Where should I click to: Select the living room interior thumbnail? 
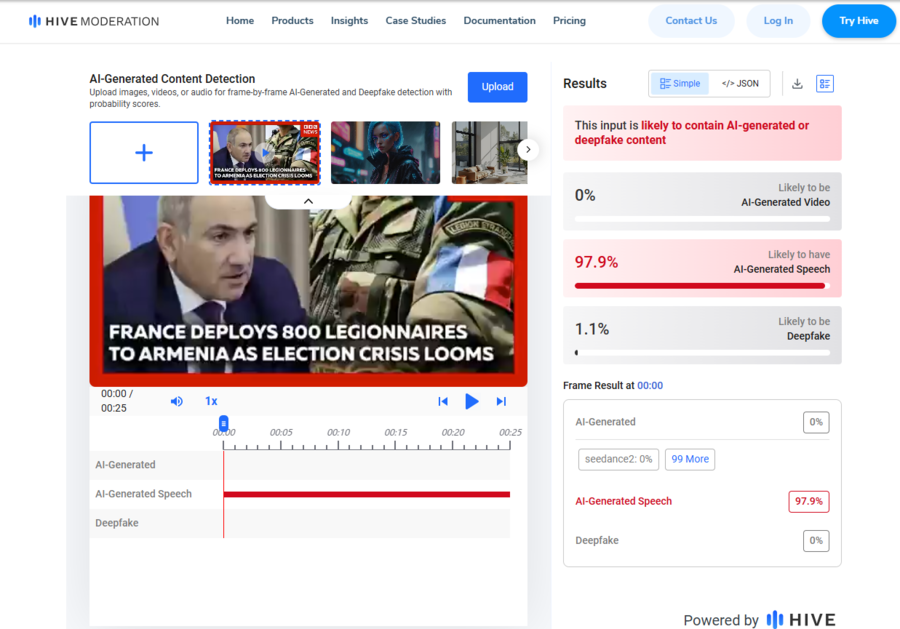pos(489,153)
